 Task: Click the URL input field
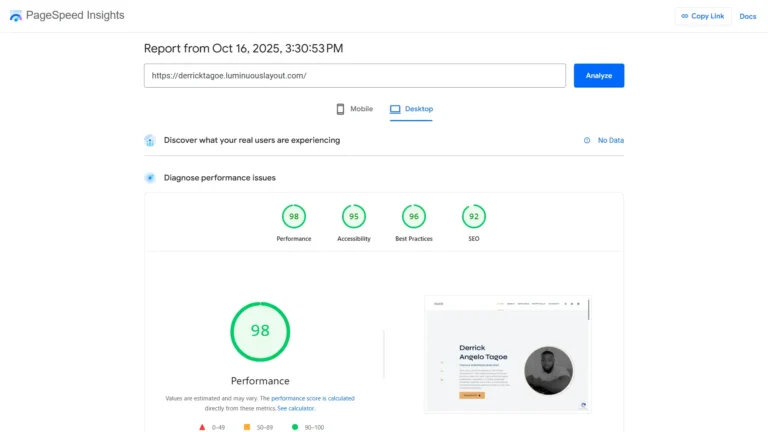354,76
